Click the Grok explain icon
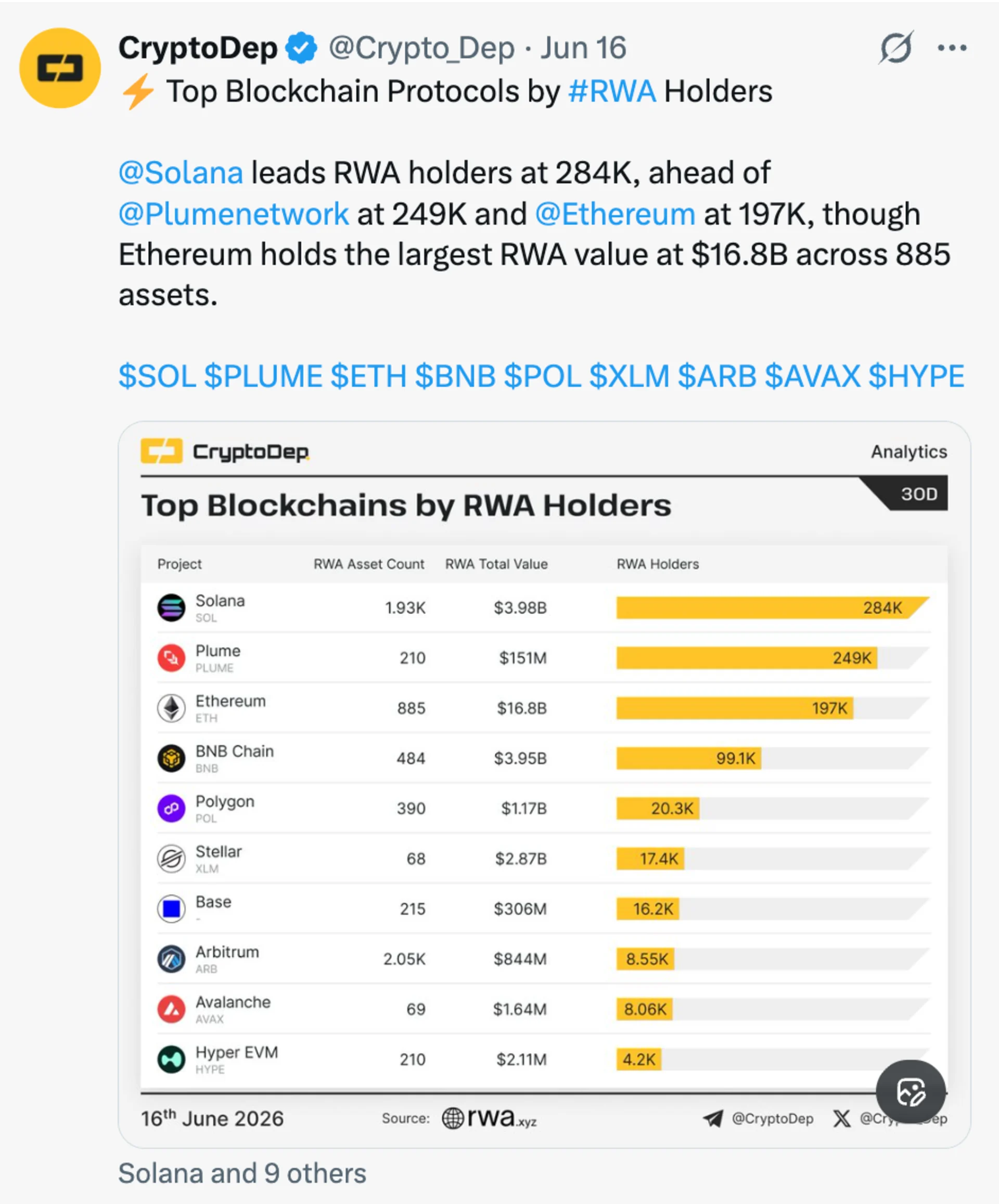 [x=896, y=47]
